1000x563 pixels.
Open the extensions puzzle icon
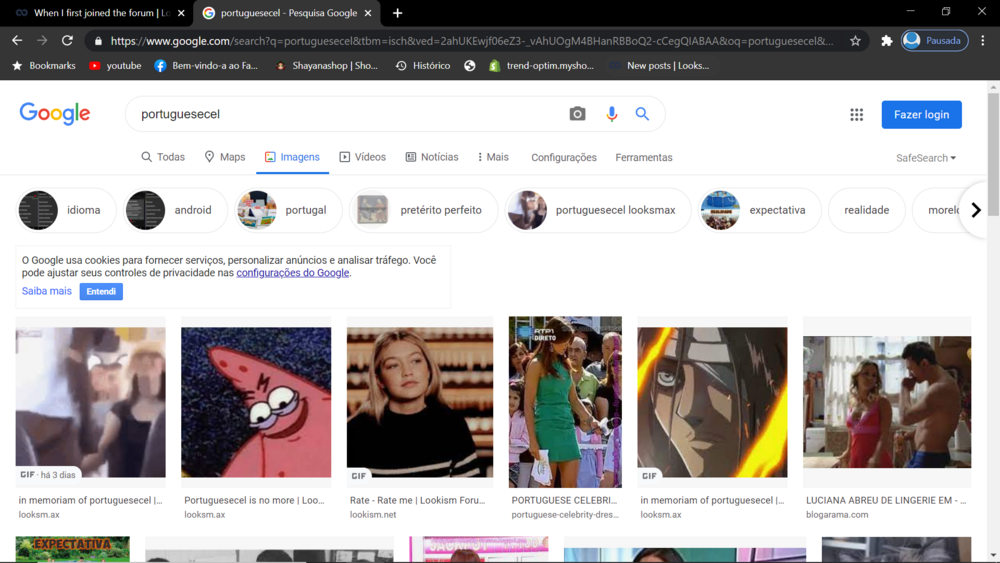(x=886, y=41)
